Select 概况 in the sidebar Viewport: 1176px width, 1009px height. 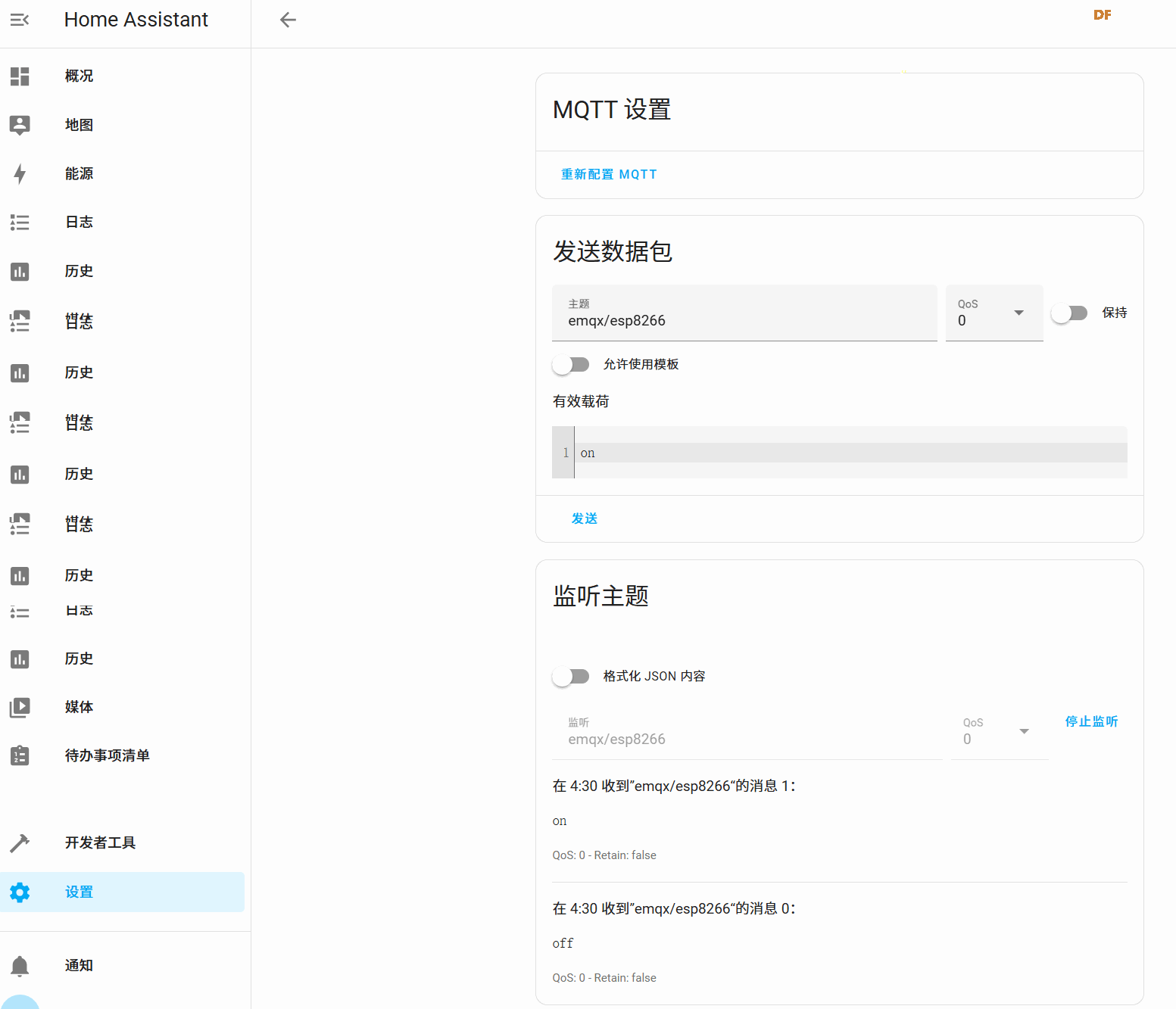(79, 76)
